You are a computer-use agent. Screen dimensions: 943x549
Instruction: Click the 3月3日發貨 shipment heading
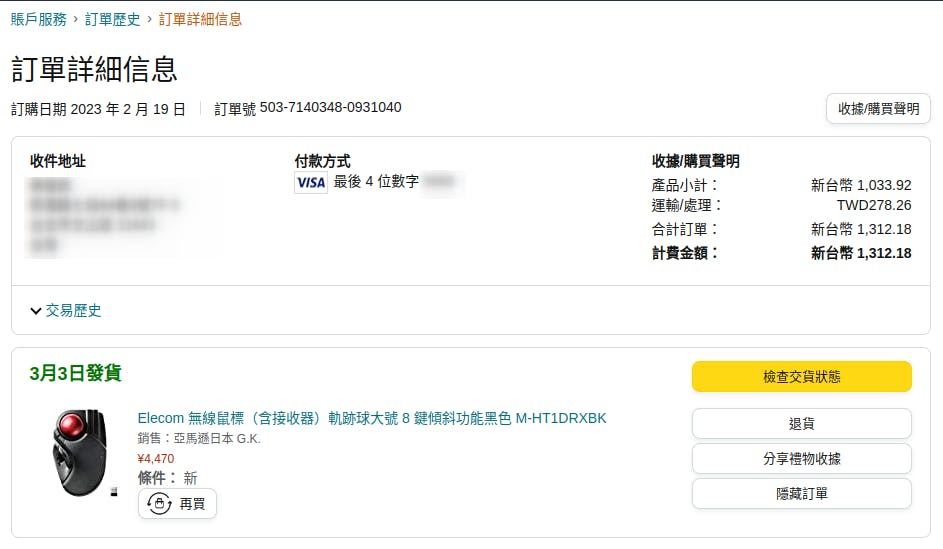[76, 373]
